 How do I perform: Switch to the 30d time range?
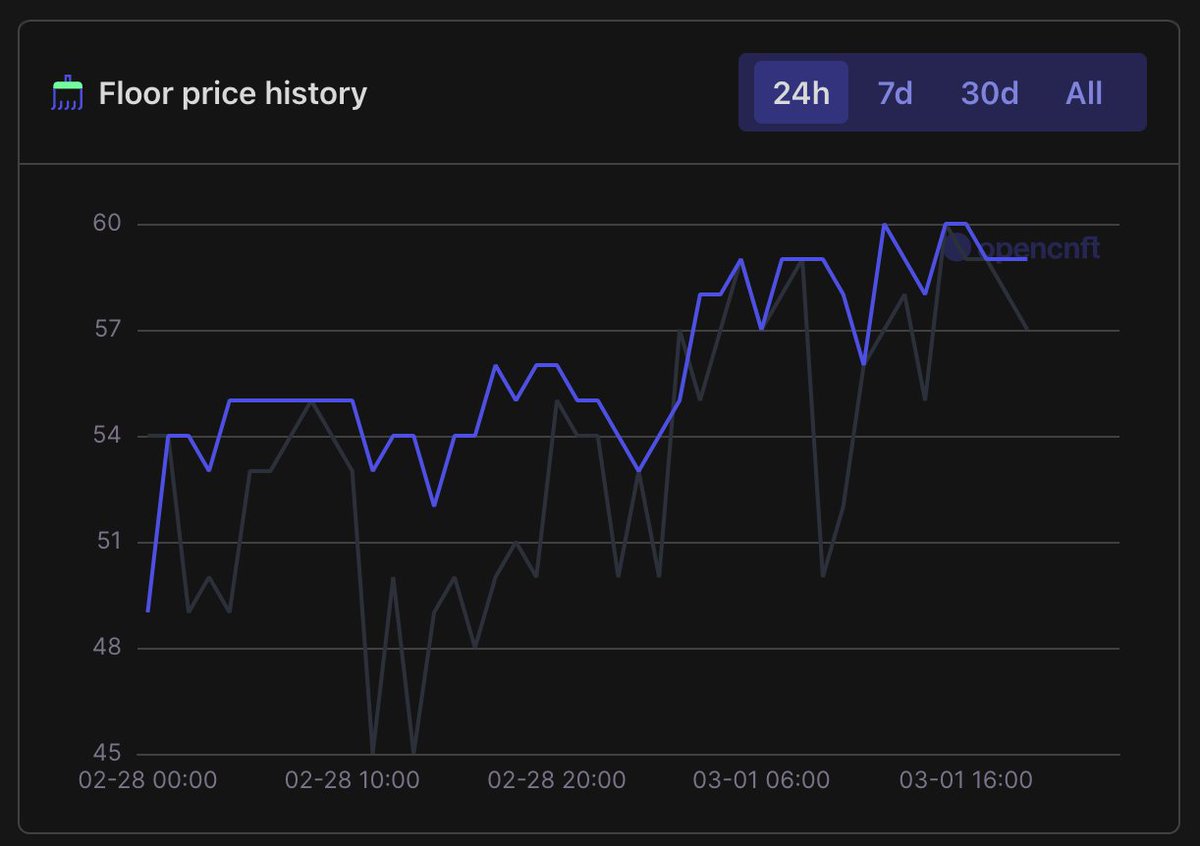(x=990, y=93)
